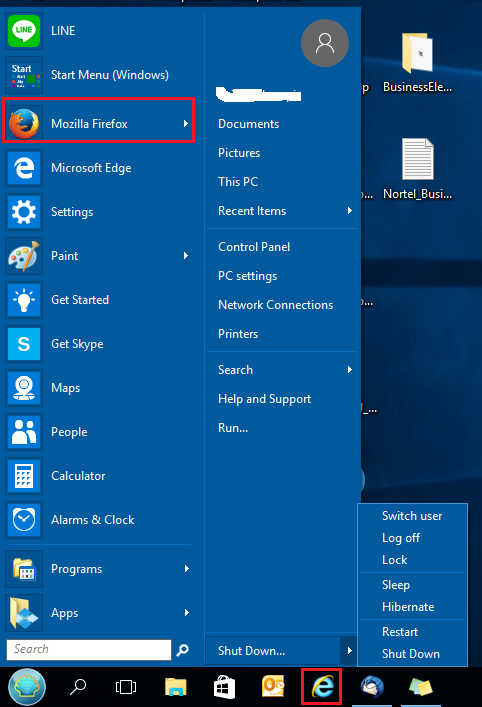Open People app icon
This screenshot has width=482, height=707.
pyautogui.click(x=24, y=432)
